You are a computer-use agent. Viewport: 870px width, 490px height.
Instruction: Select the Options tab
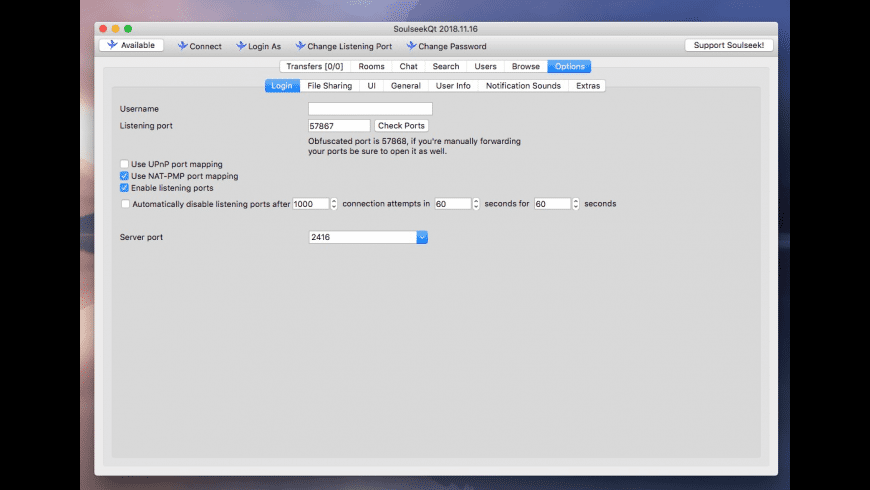569,66
